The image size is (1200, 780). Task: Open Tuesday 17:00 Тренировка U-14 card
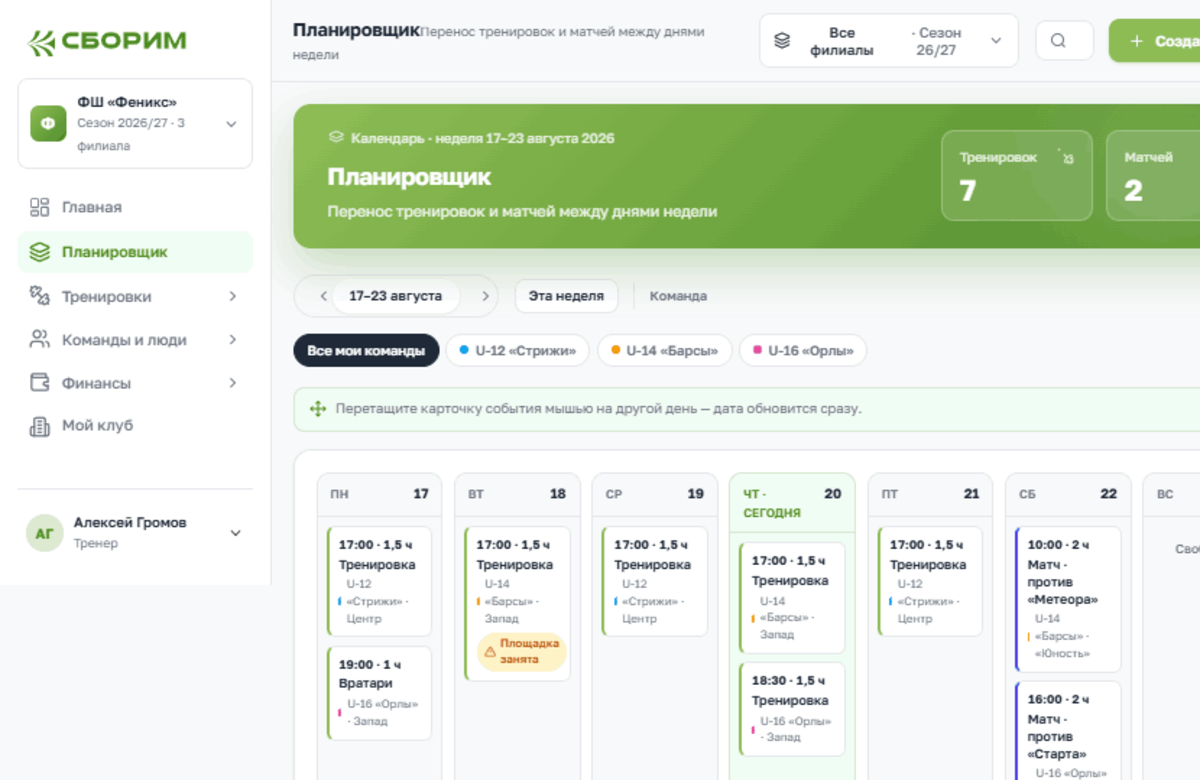coord(517,604)
